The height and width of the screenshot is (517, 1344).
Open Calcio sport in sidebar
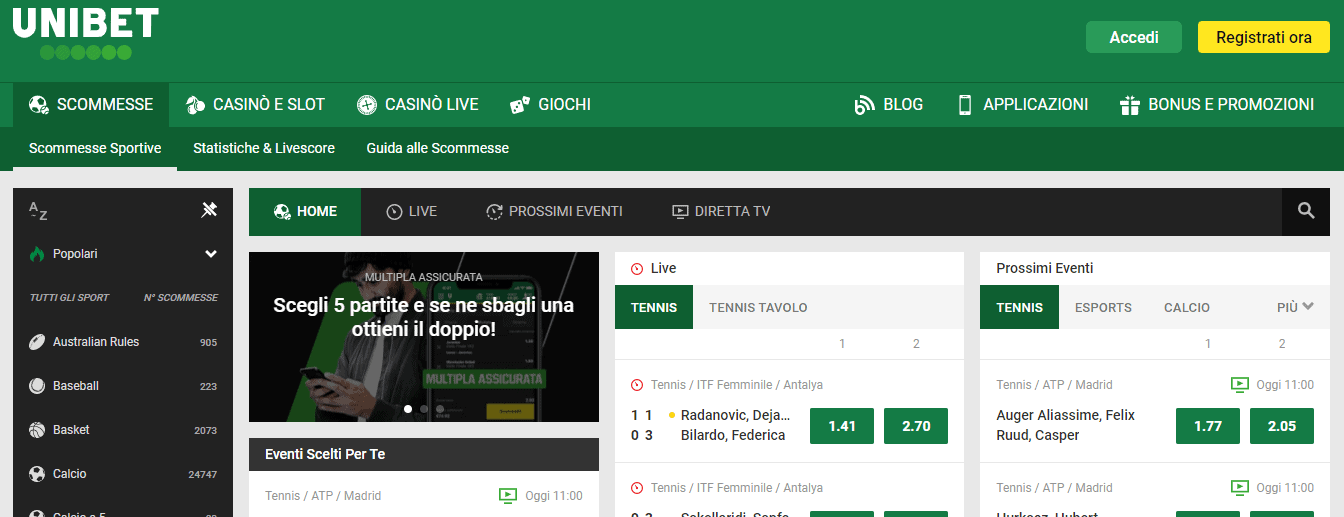123,474
